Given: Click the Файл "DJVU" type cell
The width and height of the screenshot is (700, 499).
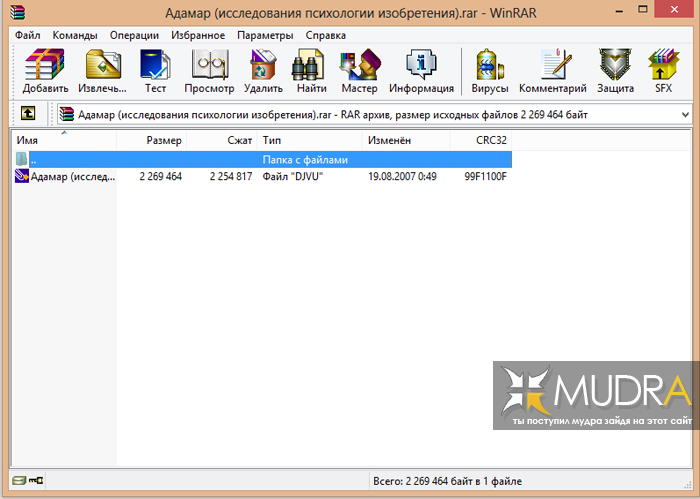Looking at the screenshot, I should 292,177.
